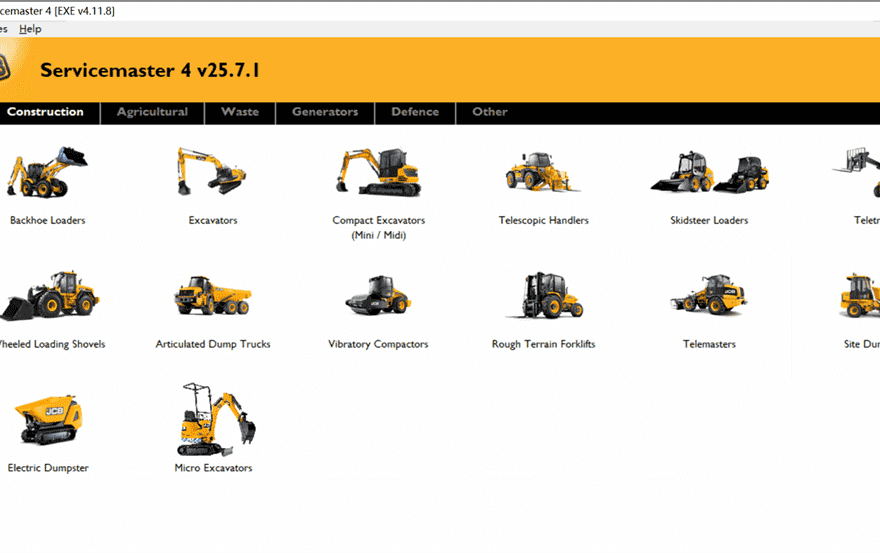The width and height of the screenshot is (880, 553).
Task: Choose the Rough Terrain Forklifts icon
Action: (543, 296)
